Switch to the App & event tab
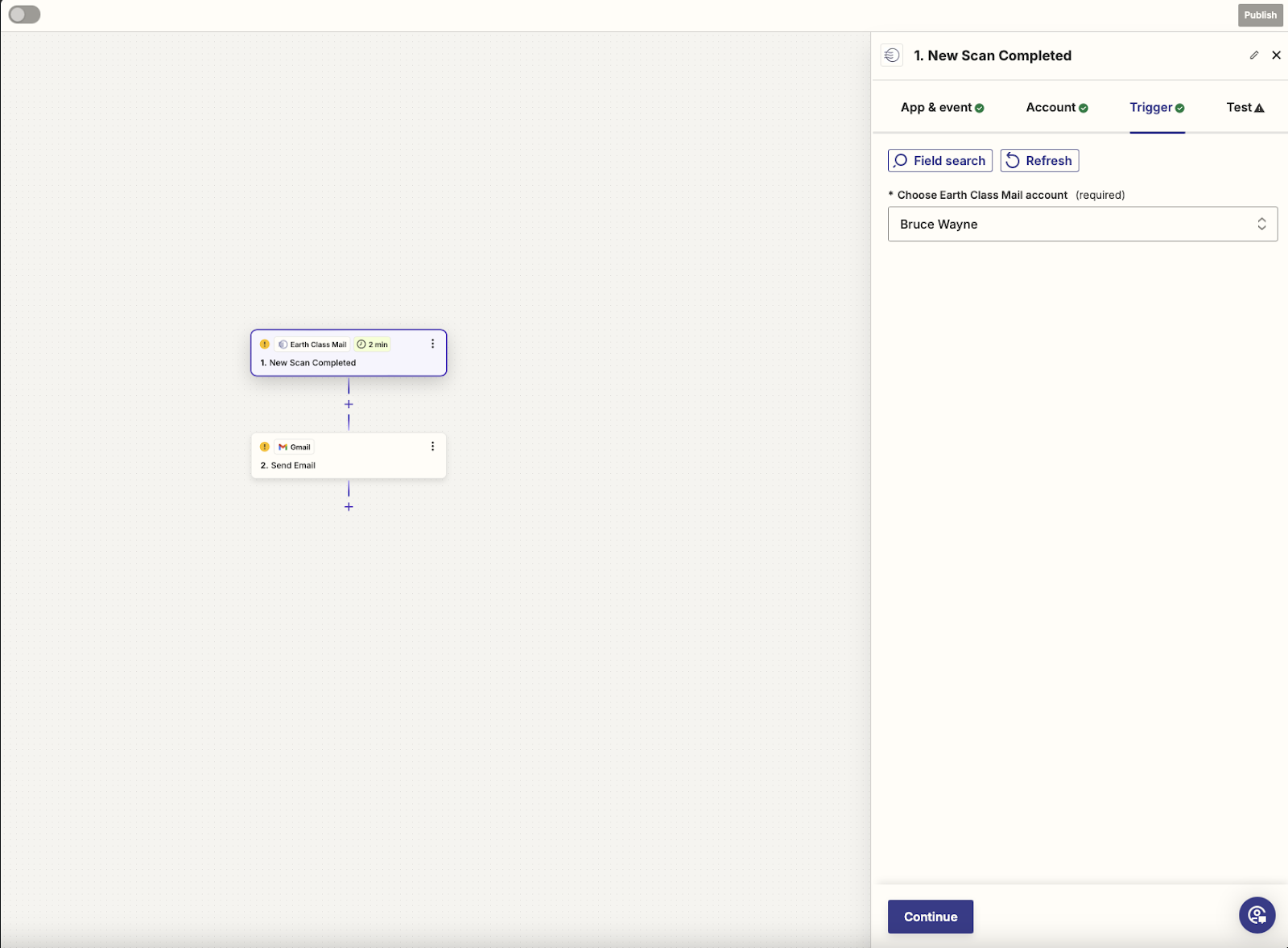Image resolution: width=1288 pixels, height=948 pixels. [942, 108]
